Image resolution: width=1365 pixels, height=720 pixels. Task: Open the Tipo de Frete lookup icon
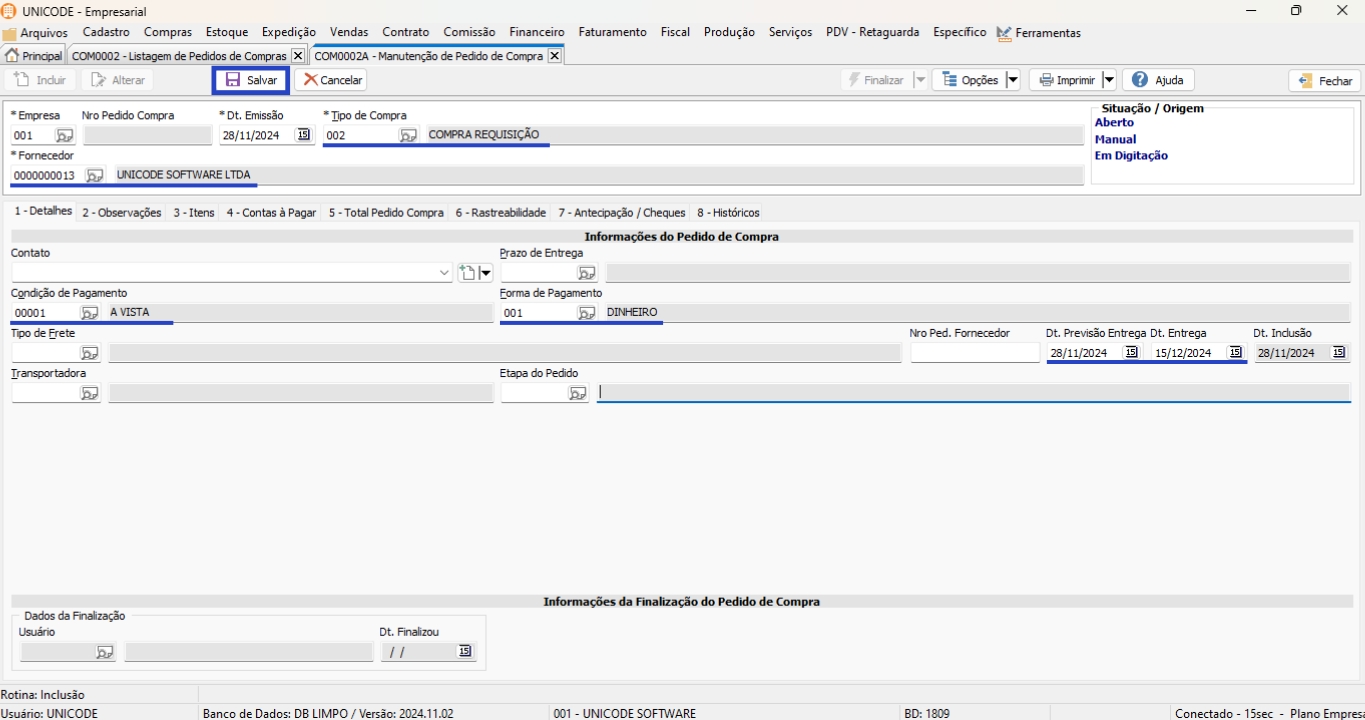click(x=90, y=353)
